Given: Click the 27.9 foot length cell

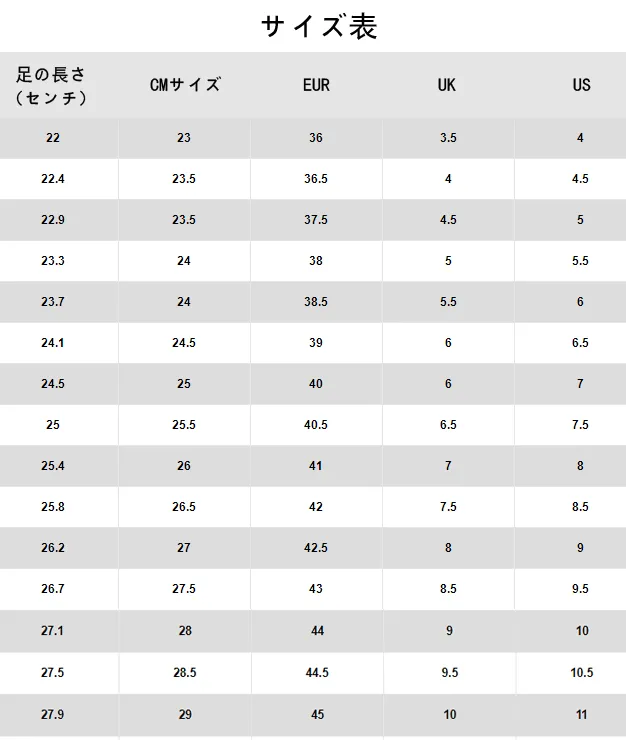Looking at the screenshot, I should pos(53,714).
